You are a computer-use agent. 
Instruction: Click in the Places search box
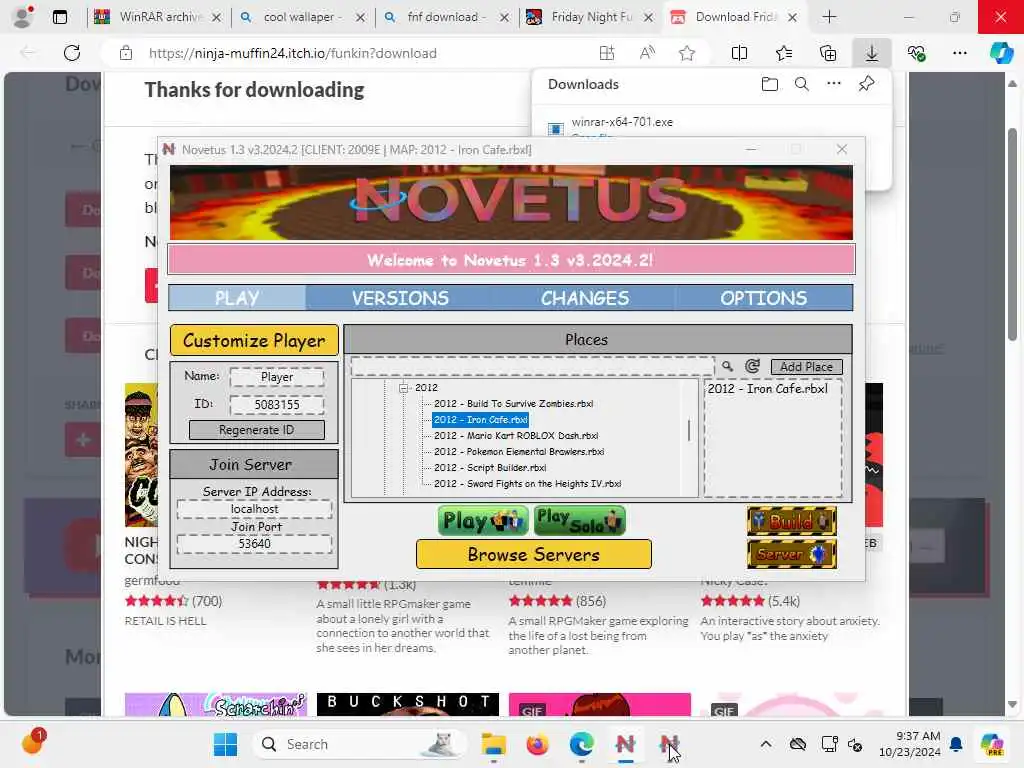coord(532,366)
